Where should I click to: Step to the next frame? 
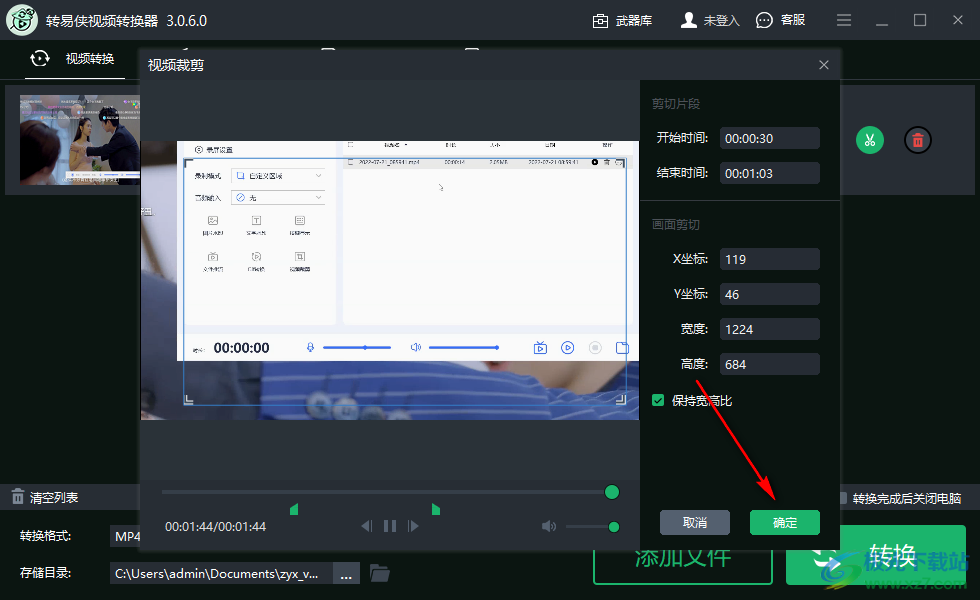point(413,526)
